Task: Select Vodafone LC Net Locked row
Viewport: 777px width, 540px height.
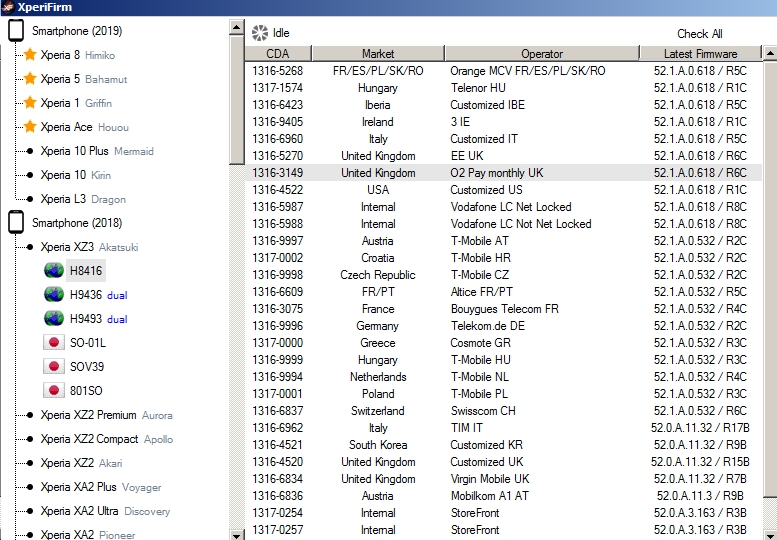Action: tap(503, 207)
